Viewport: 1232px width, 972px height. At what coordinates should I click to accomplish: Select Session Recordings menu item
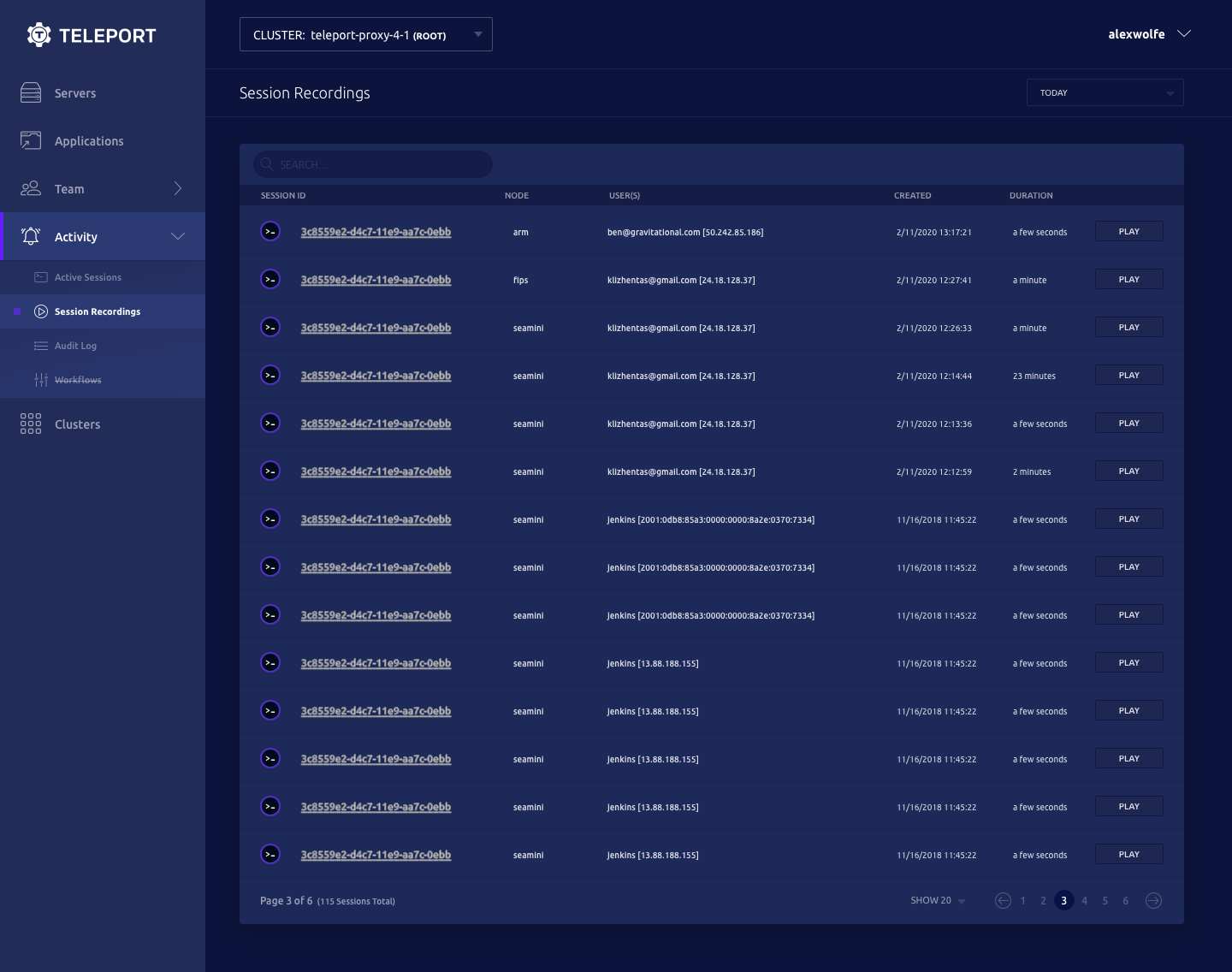pos(97,311)
